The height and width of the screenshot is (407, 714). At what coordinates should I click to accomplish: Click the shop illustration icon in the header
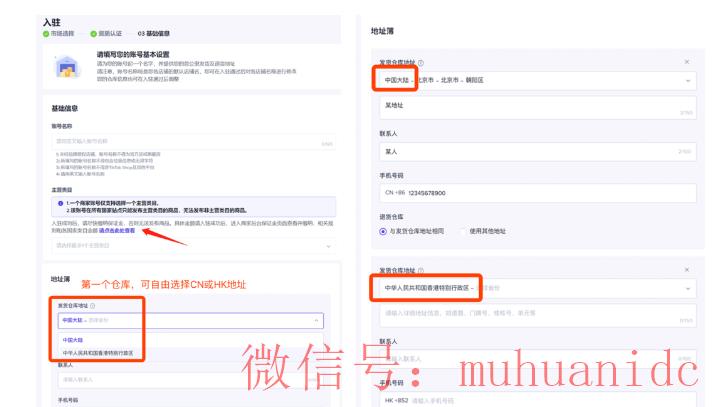pos(67,67)
